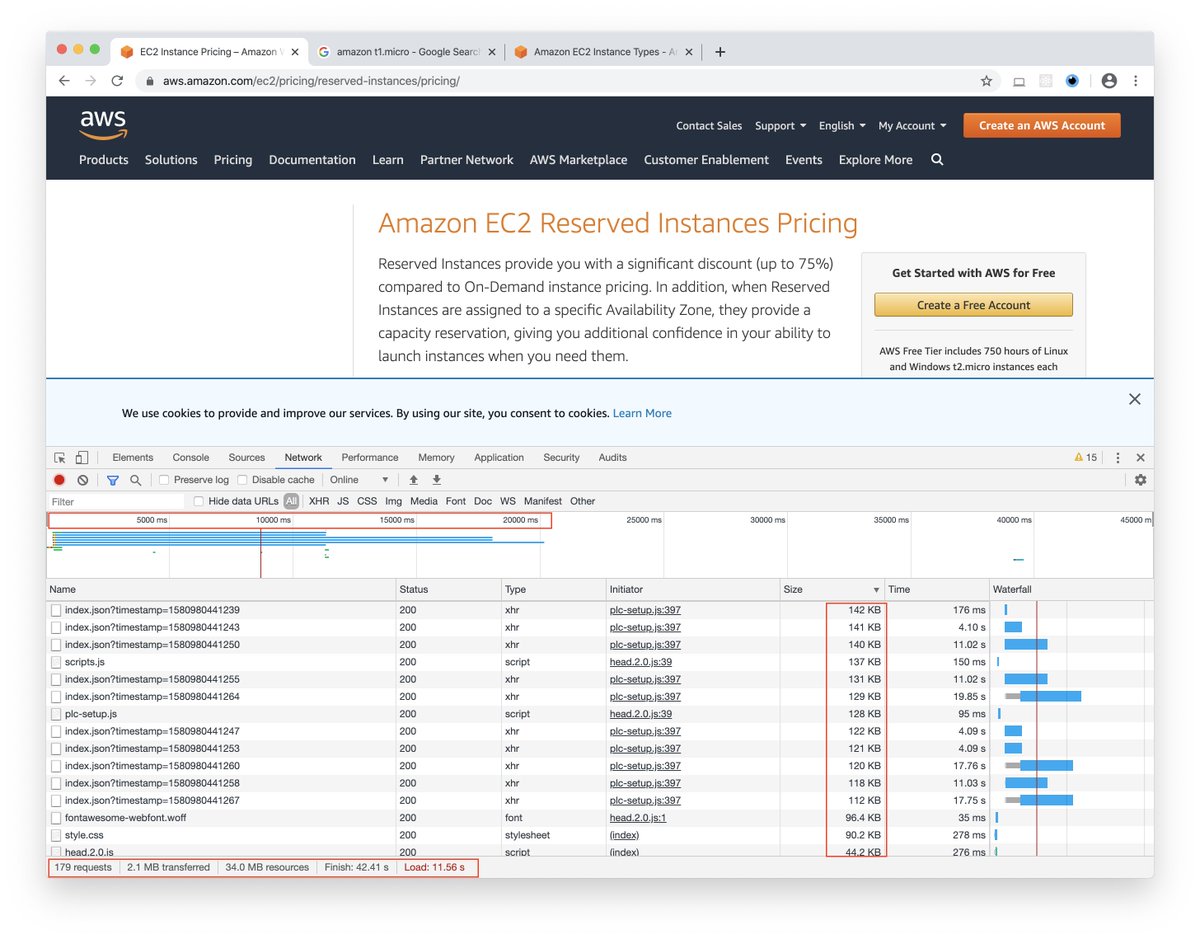Open the Performance tab in DevTools
1200x939 pixels.
point(370,457)
